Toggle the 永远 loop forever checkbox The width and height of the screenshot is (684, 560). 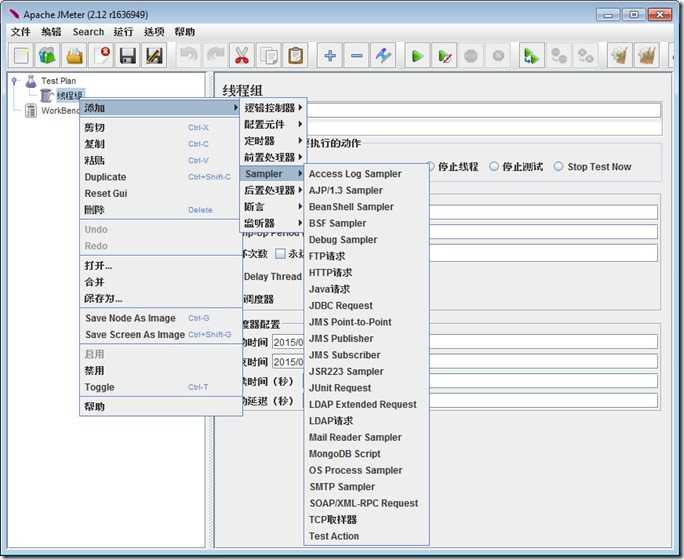[x=280, y=253]
